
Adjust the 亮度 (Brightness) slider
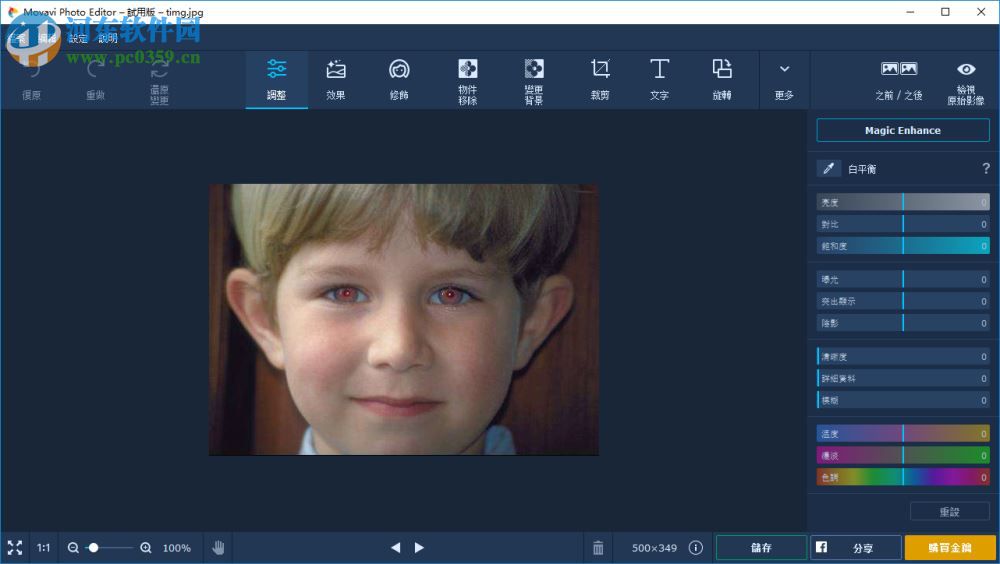[x=902, y=202]
